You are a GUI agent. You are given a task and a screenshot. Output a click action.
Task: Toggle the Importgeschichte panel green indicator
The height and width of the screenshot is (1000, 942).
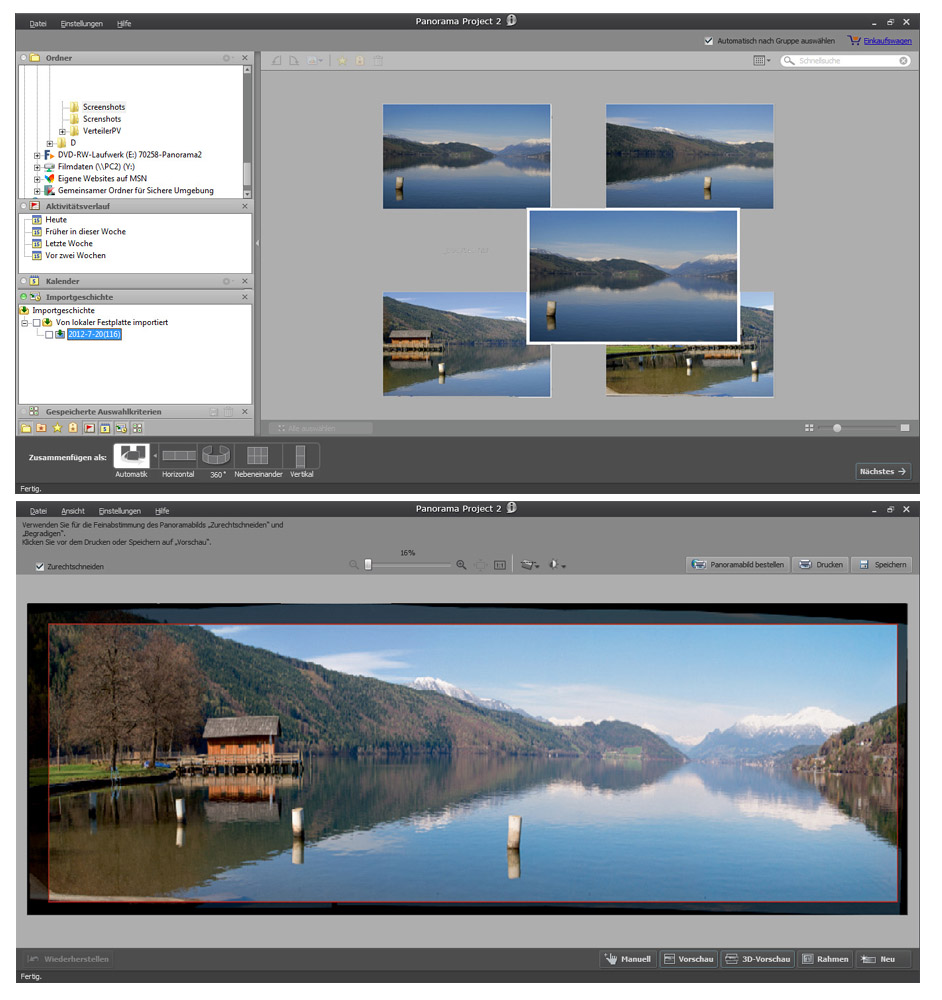(24, 297)
